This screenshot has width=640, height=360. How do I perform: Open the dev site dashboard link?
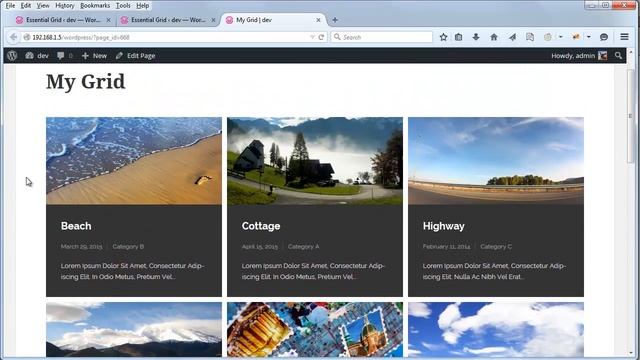pyautogui.click(x=37, y=56)
